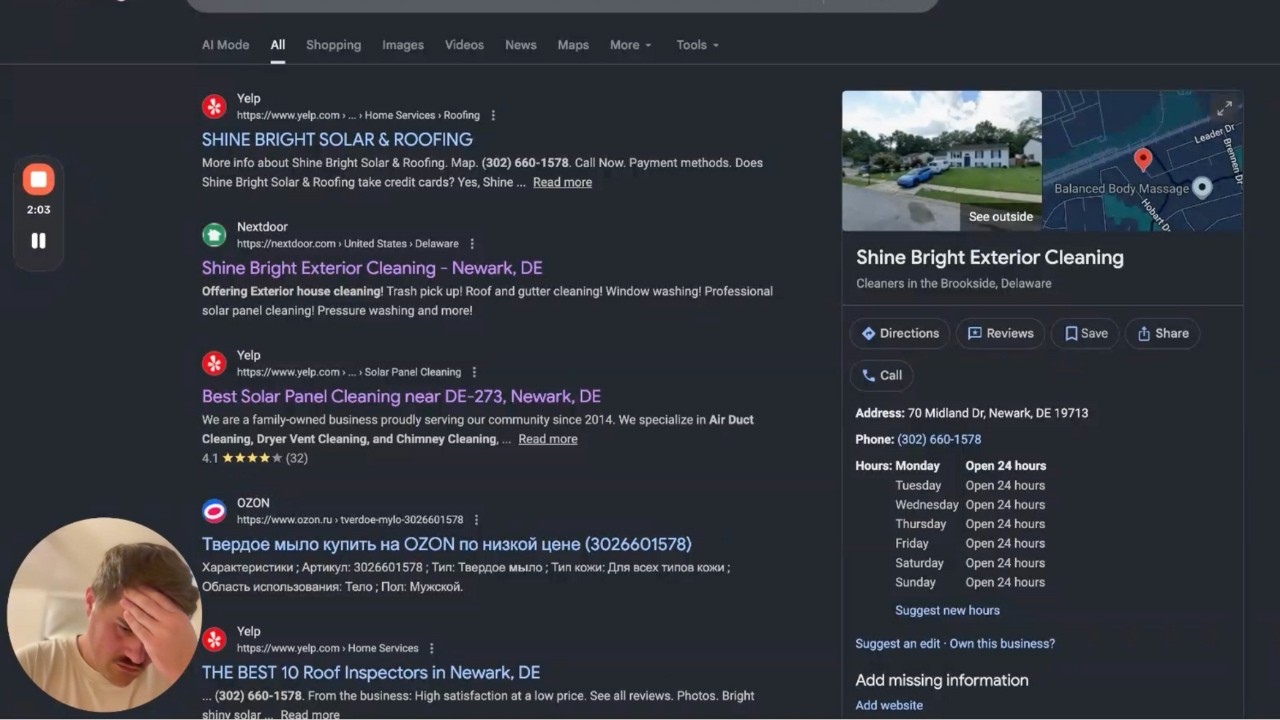The image size is (1280, 720).
Task: Expand the map preview with the fullscreen icon
Action: [x=1224, y=109]
